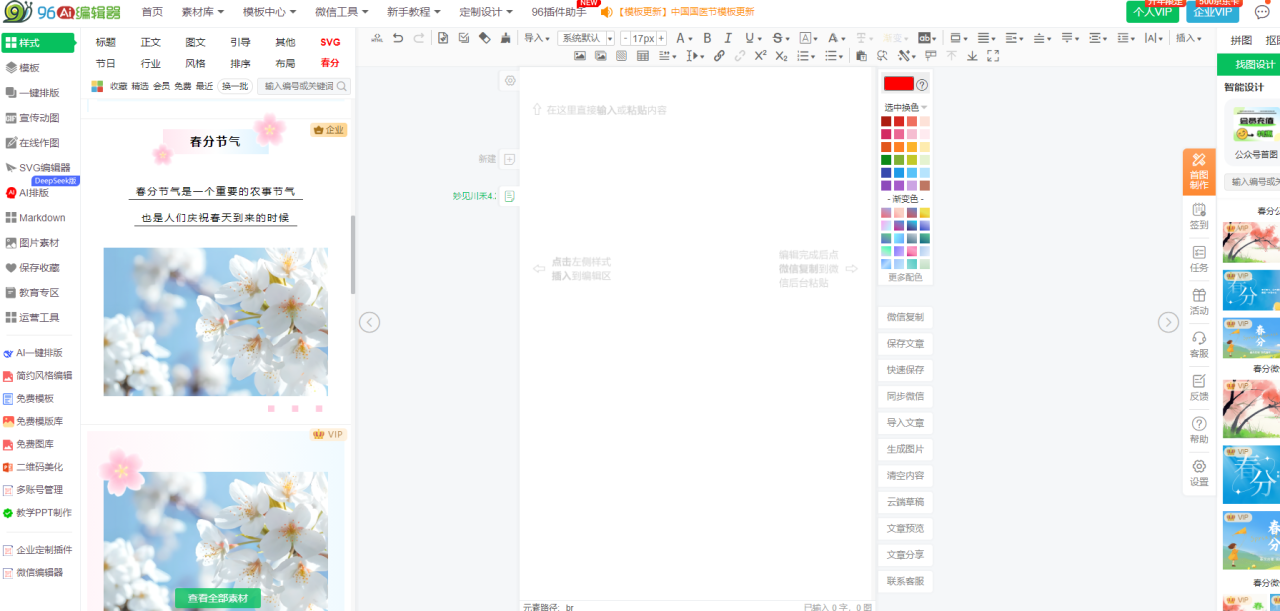Click the style search input field
This screenshot has height=611, width=1280.
pos(298,87)
